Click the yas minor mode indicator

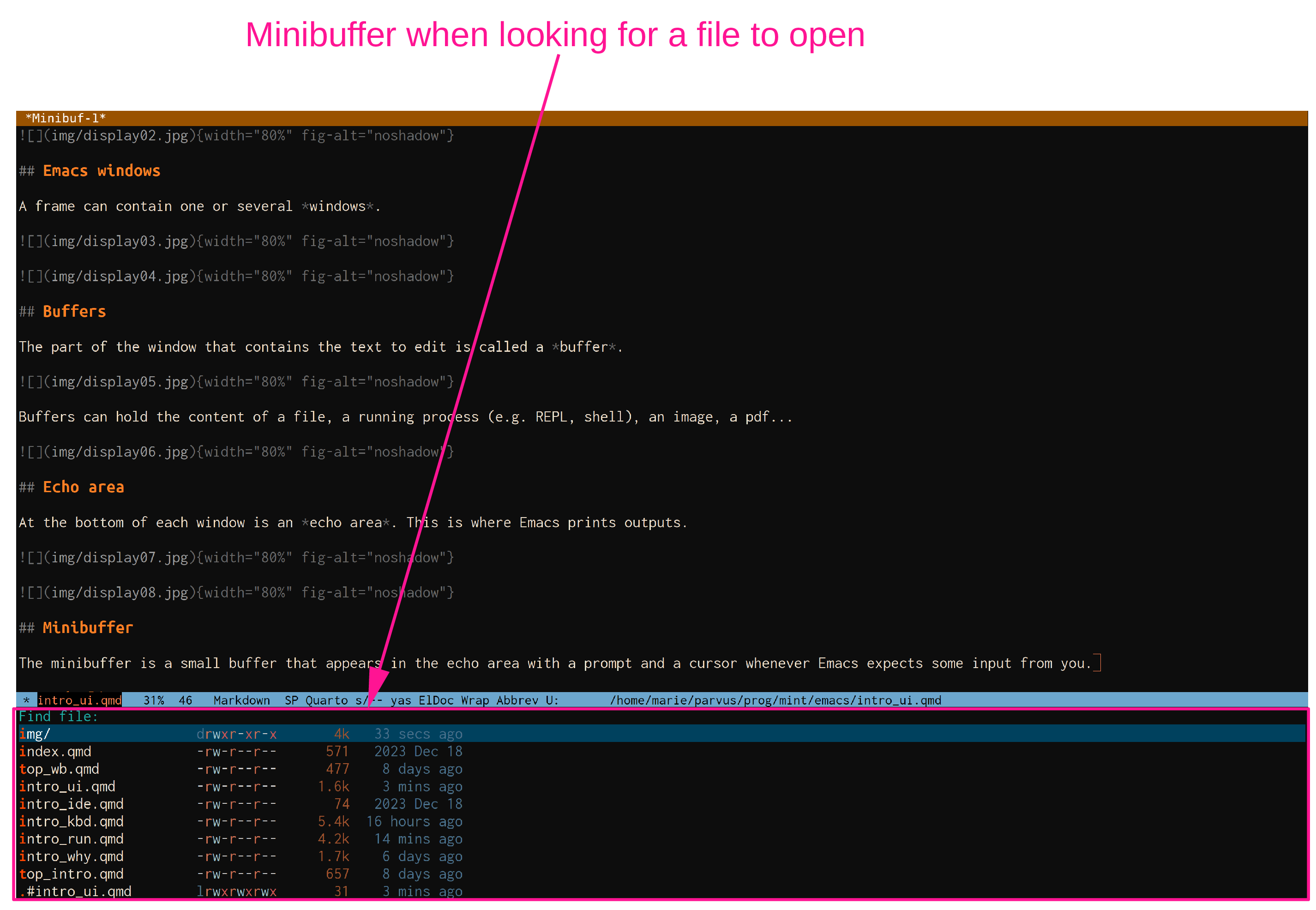pos(401,700)
